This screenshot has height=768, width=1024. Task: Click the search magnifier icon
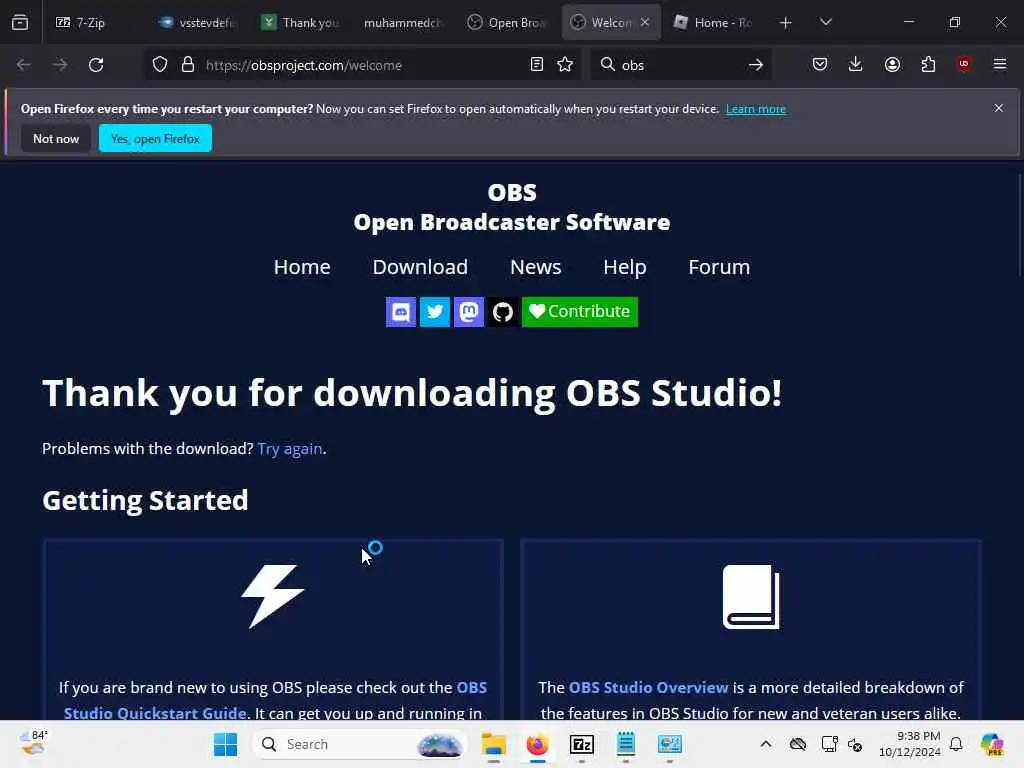[607, 65]
